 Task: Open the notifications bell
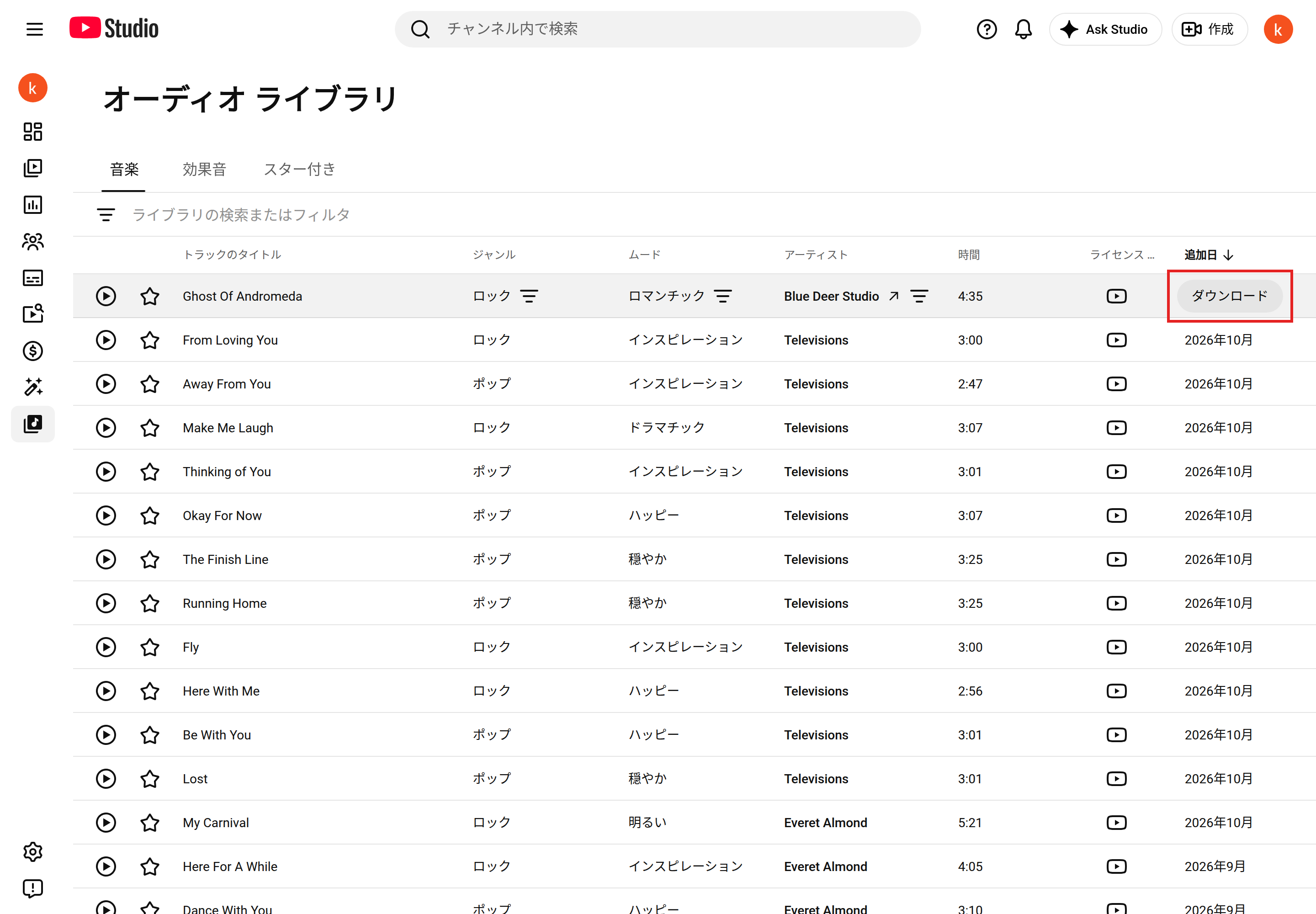(x=1023, y=29)
